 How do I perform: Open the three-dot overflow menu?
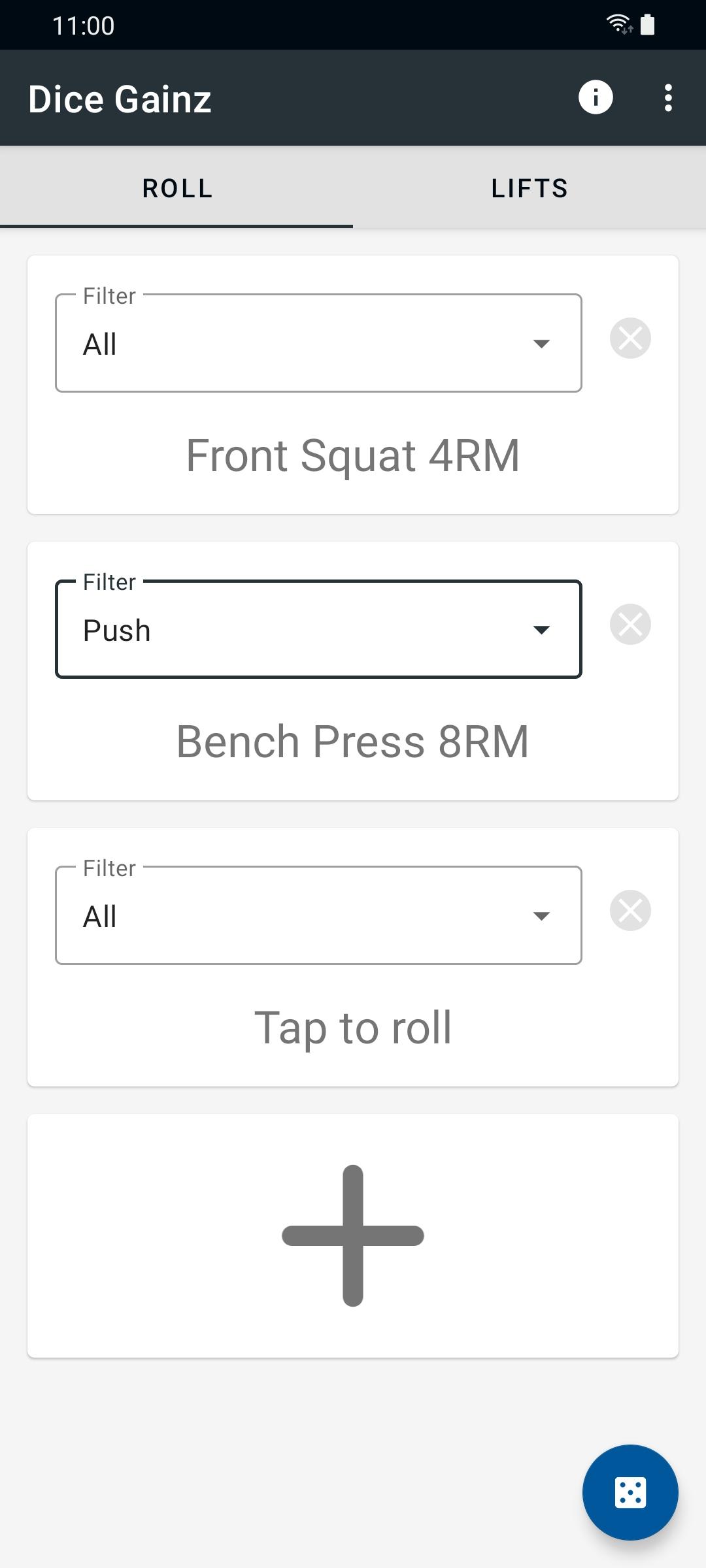point(668,98)
